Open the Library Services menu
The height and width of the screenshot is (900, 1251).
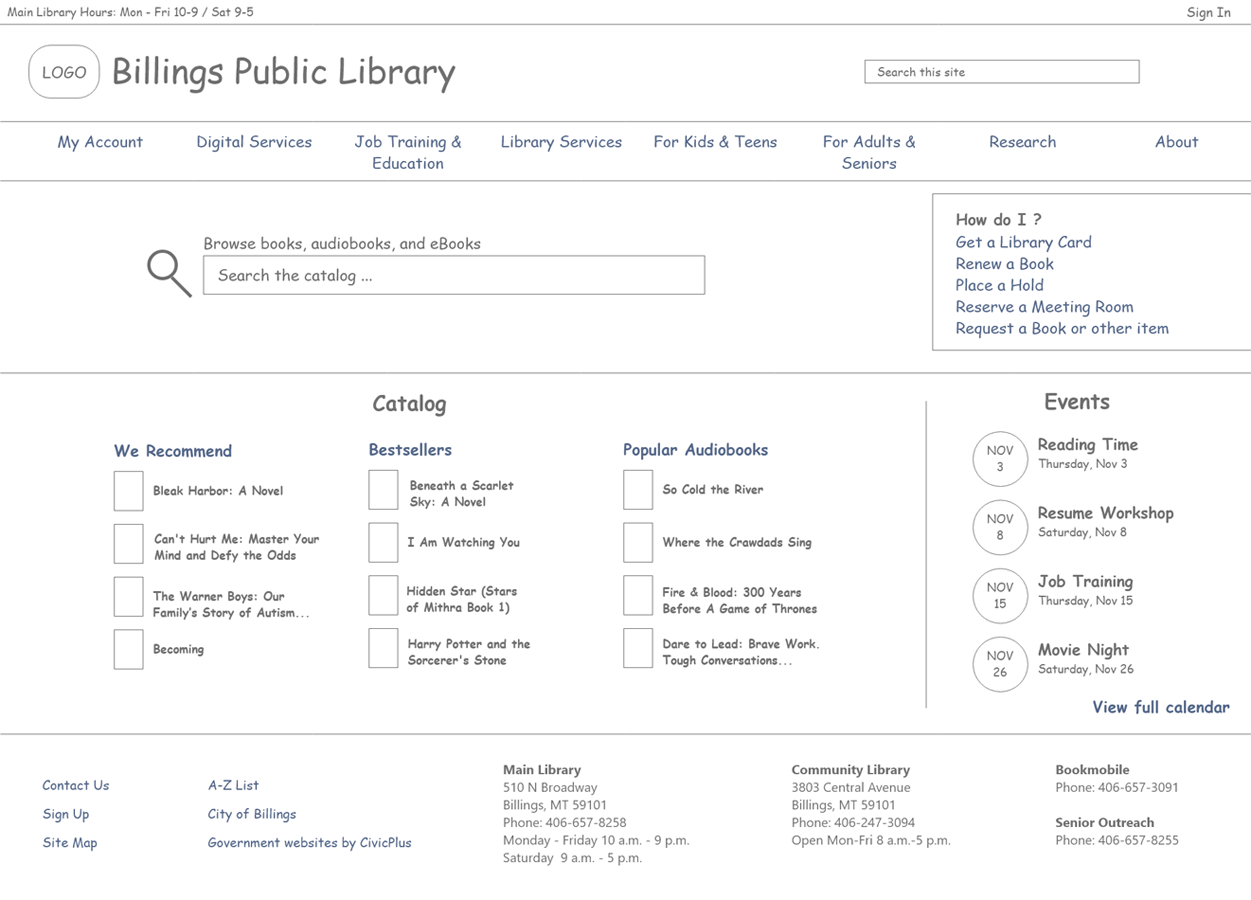561,142
